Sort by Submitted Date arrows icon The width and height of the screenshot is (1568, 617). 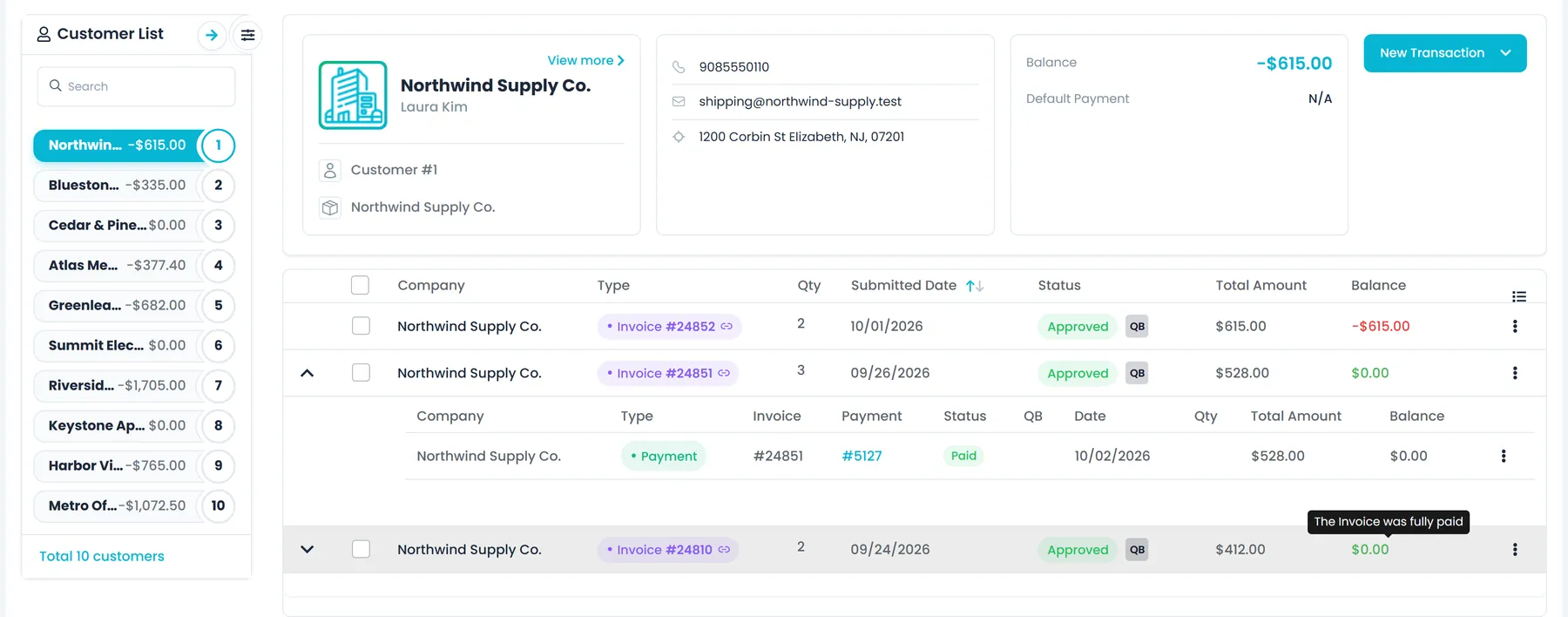coord(975,286)
